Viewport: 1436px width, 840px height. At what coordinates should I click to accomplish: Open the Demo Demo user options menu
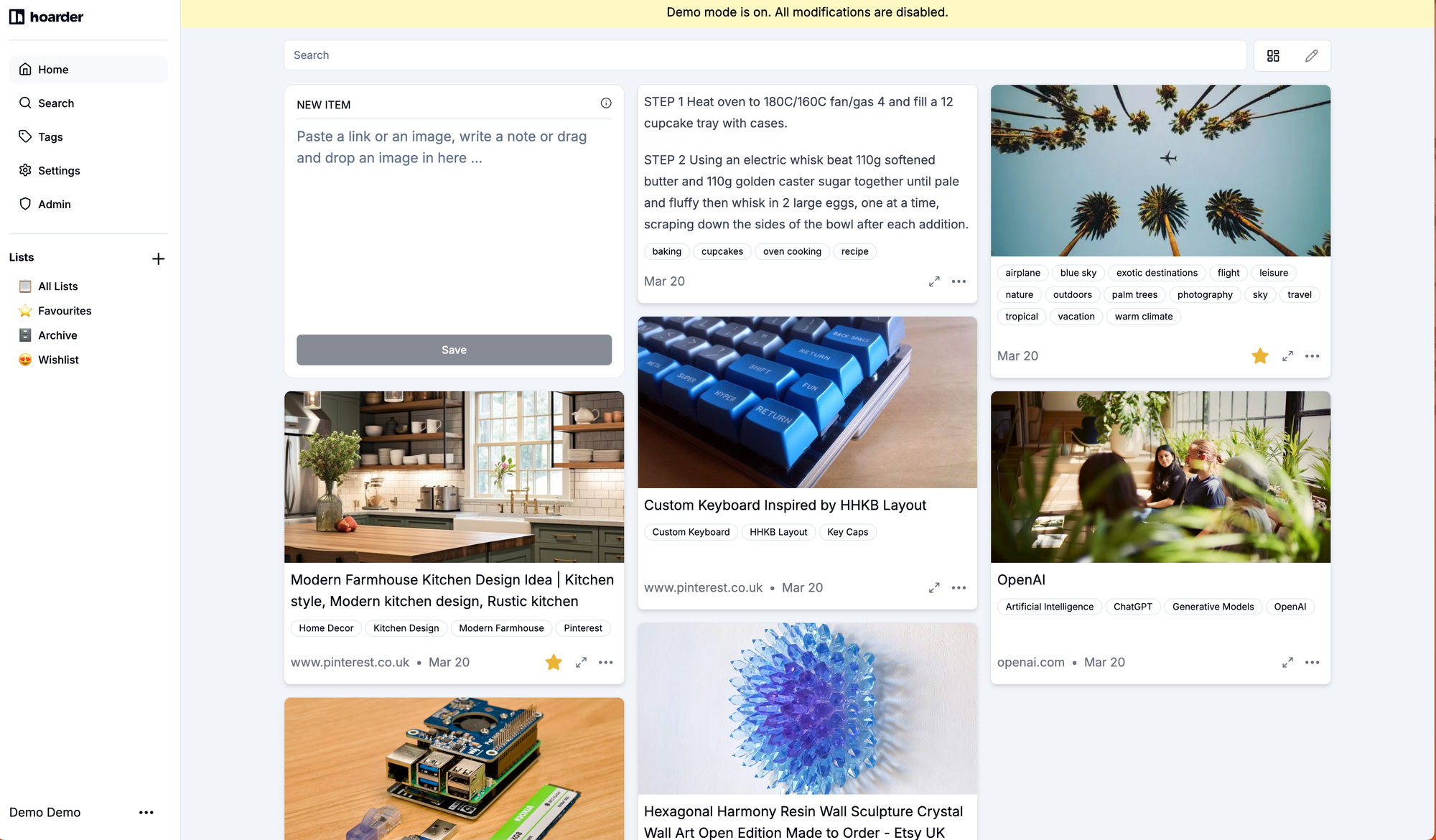(146, 813)
